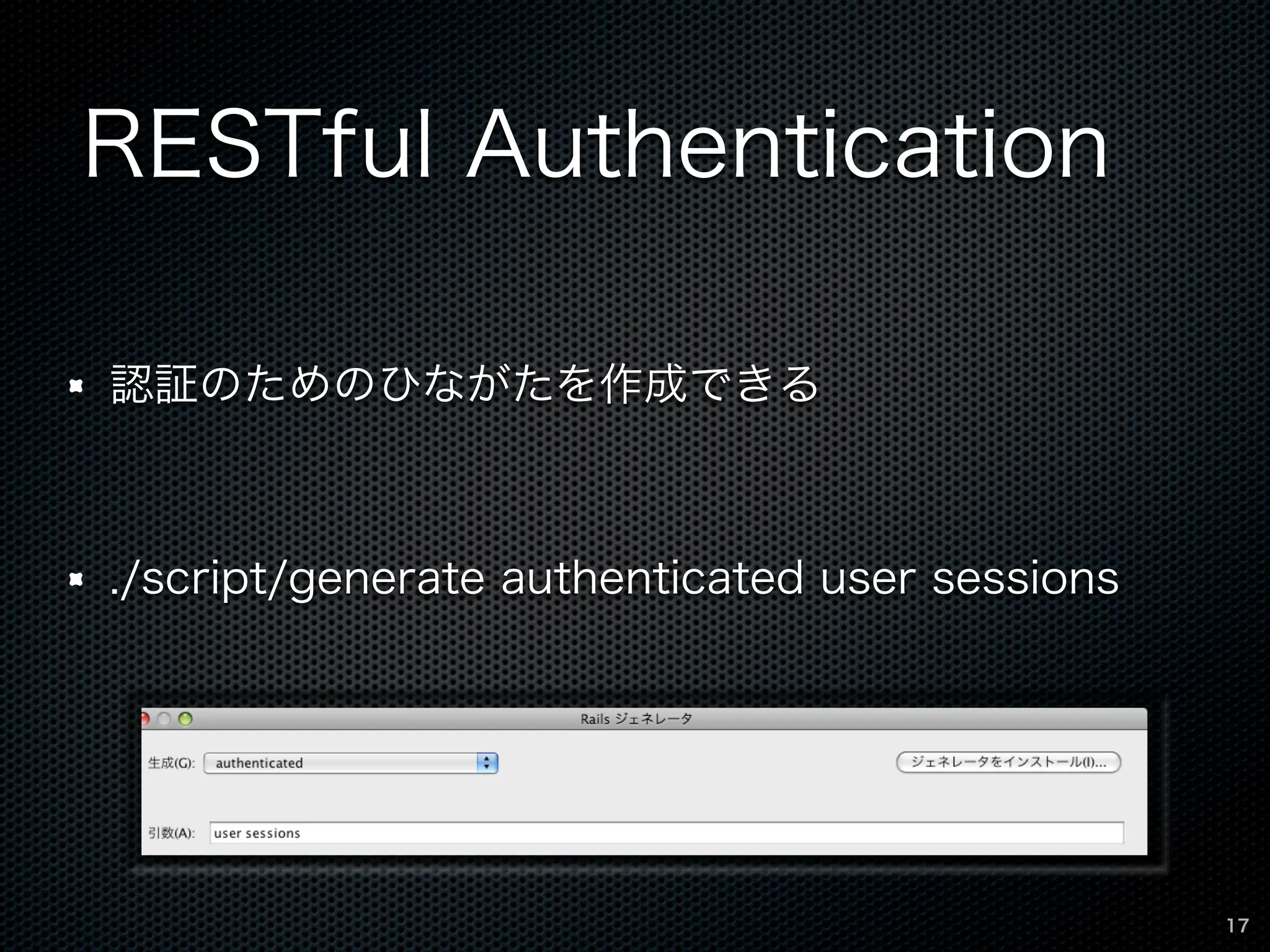The height and width of the screenshot is (952, 1270).
Task: Click the red close button of the Rails ジェネレータ window
Action: coord(145,719)
